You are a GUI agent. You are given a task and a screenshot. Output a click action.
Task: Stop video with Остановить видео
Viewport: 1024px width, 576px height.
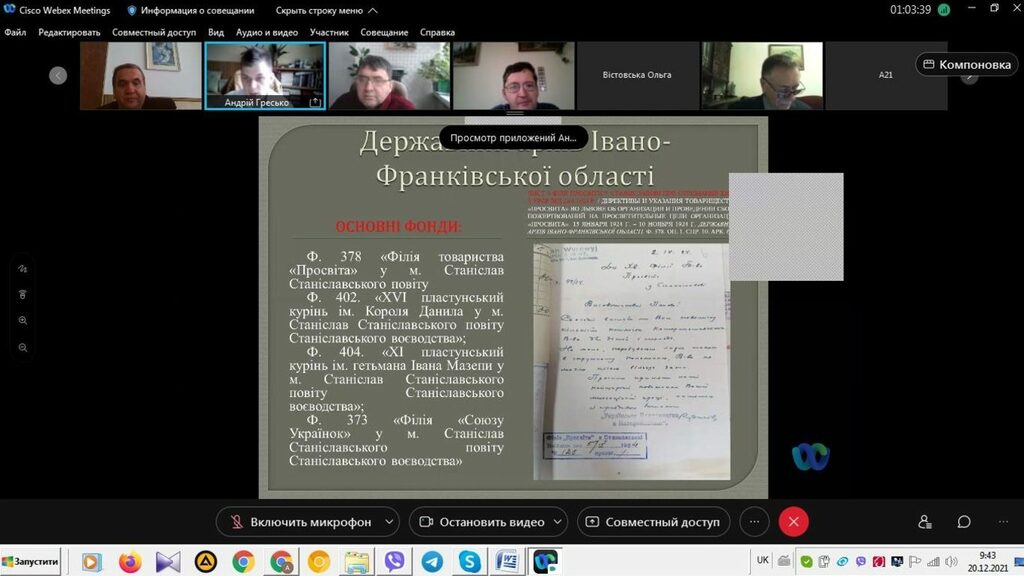pos(481,522)
